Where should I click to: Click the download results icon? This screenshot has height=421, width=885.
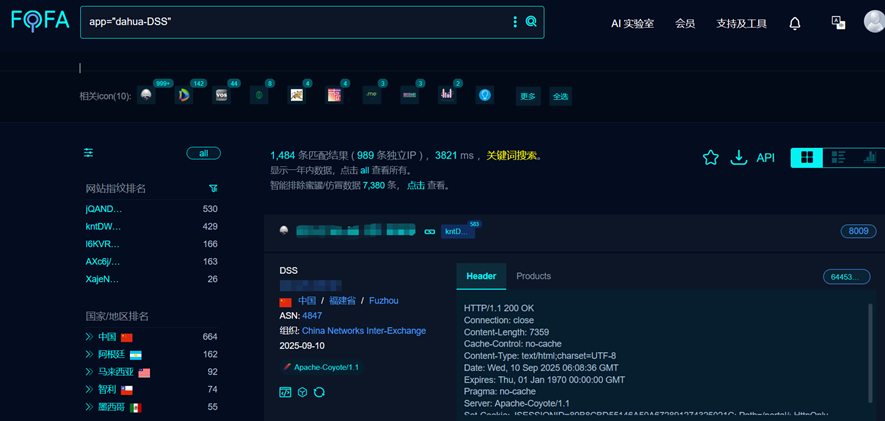point(738,157)
